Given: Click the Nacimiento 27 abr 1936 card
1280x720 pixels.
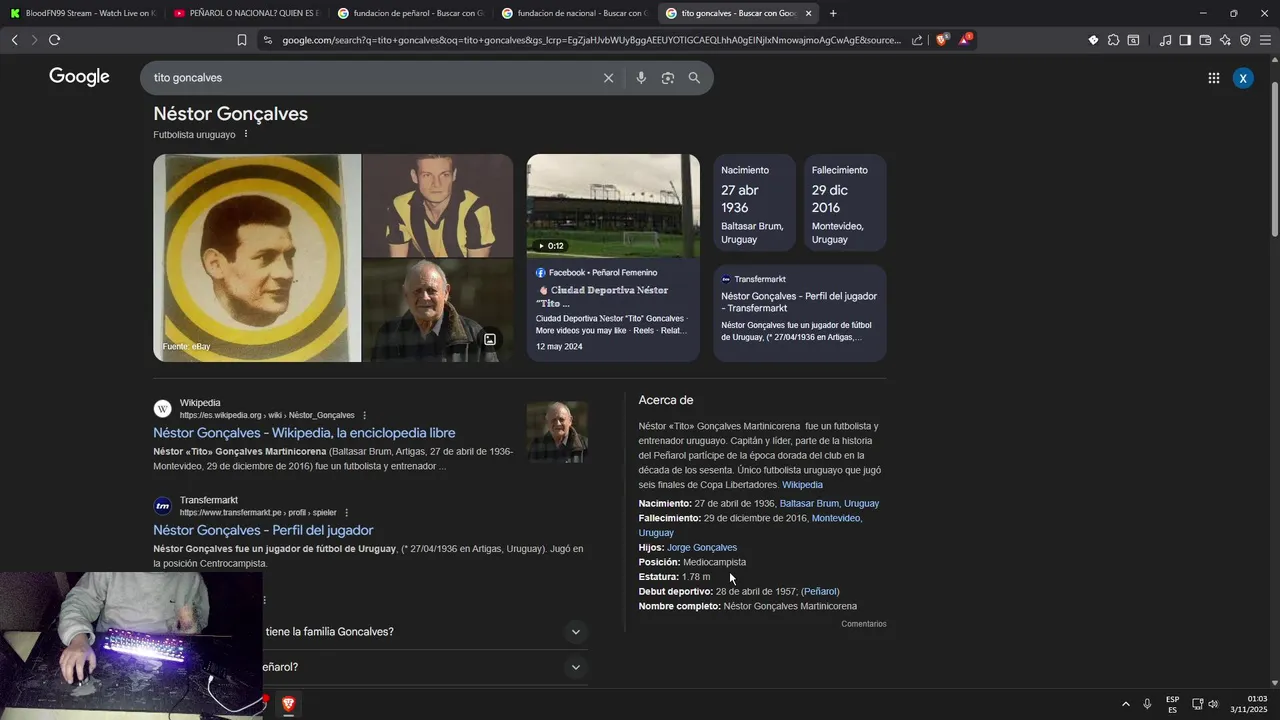Looking at the screenshot, I should [754, 203].
